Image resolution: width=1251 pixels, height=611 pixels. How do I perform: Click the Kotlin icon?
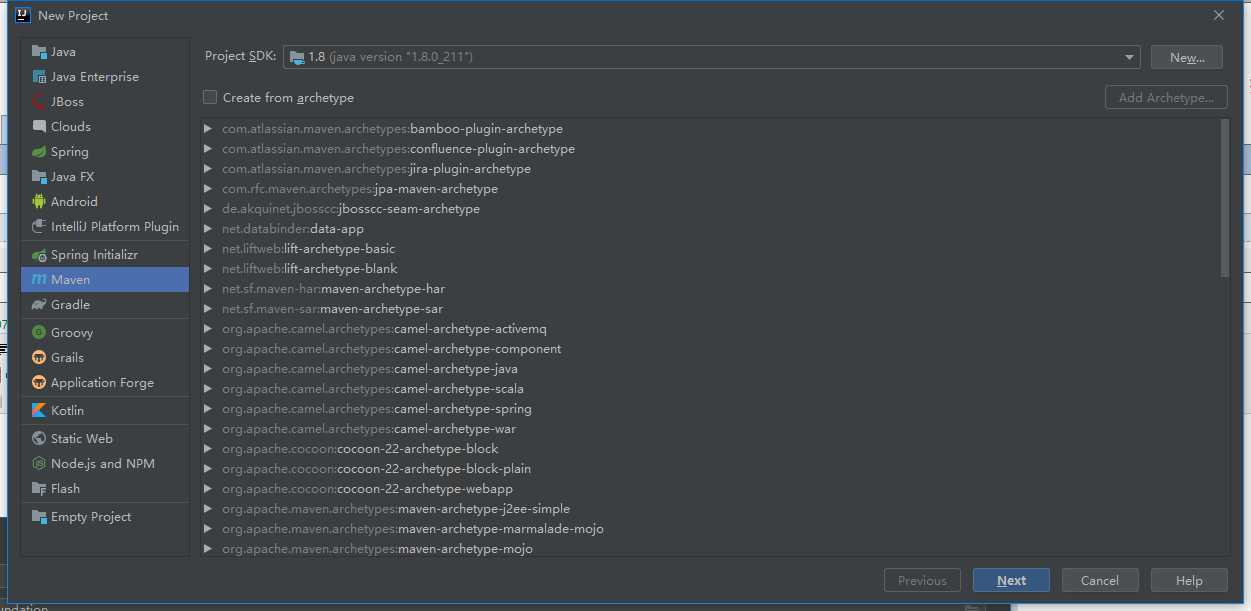(x=39, y=411)
